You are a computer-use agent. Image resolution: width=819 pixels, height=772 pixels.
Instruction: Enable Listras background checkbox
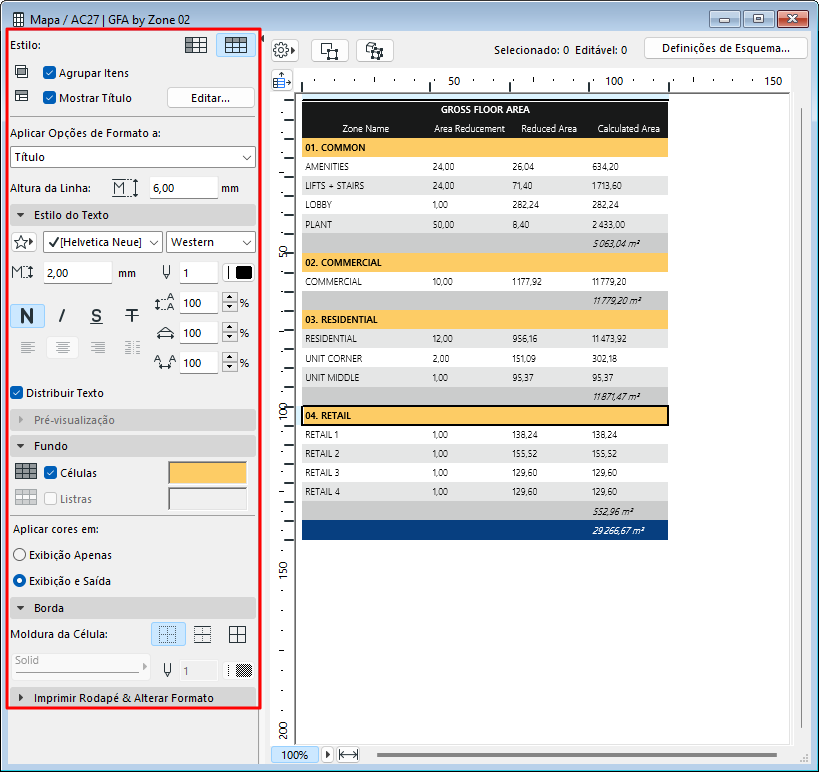click(51, 499)
